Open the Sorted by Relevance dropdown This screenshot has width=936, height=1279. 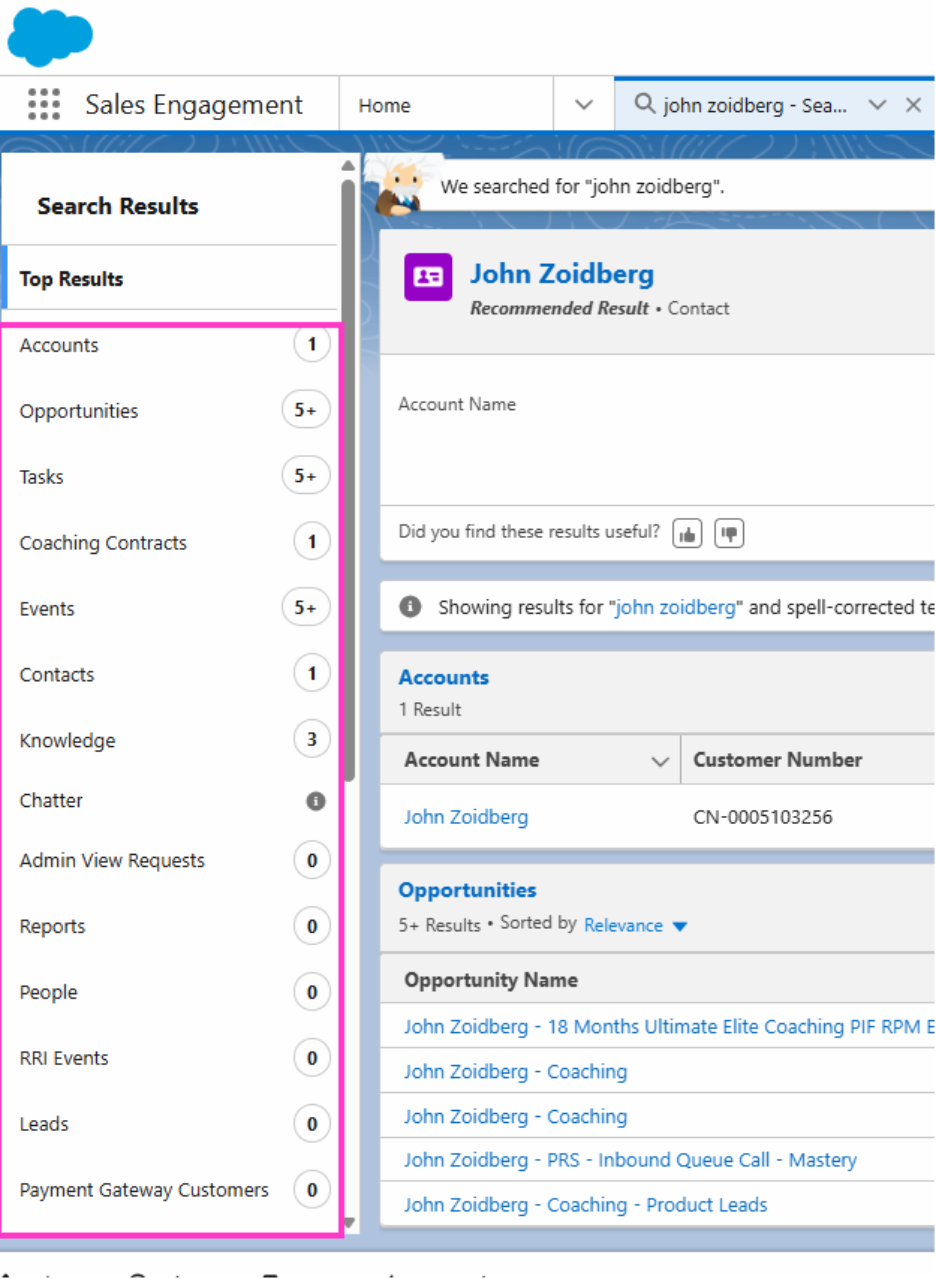click(x=636, y=925)
